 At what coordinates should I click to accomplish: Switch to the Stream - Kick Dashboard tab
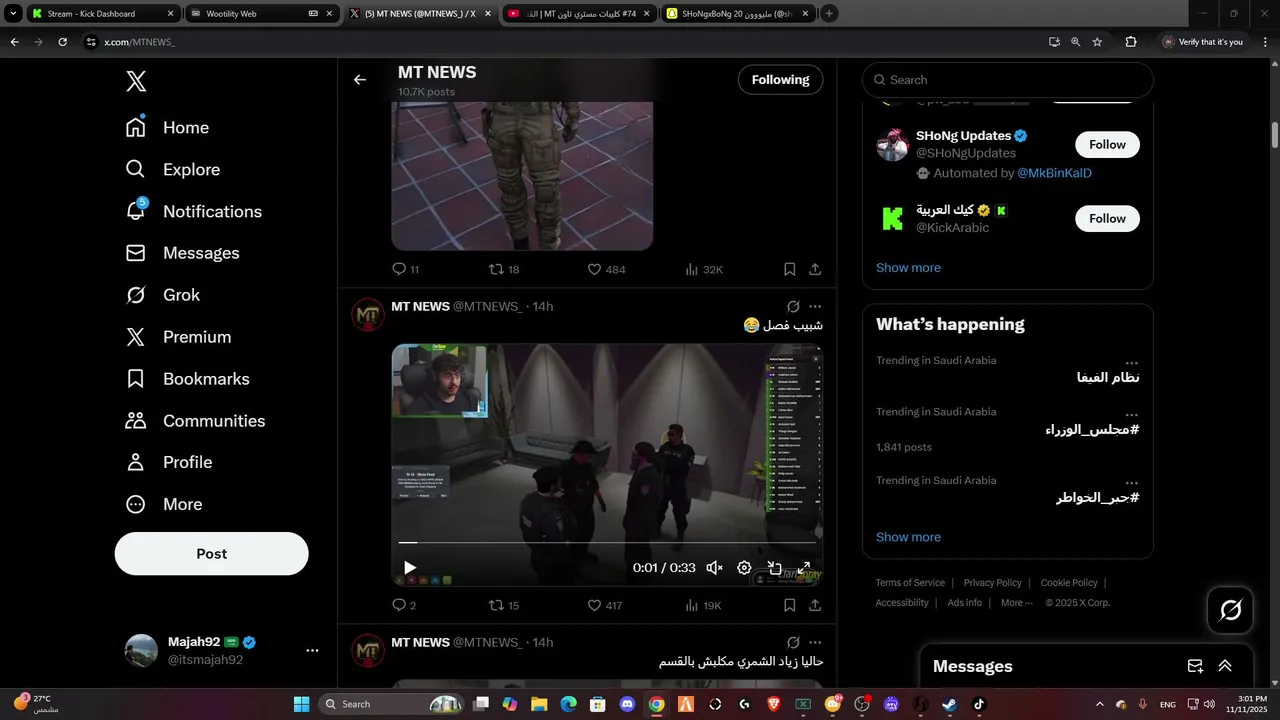coord(103,14)
